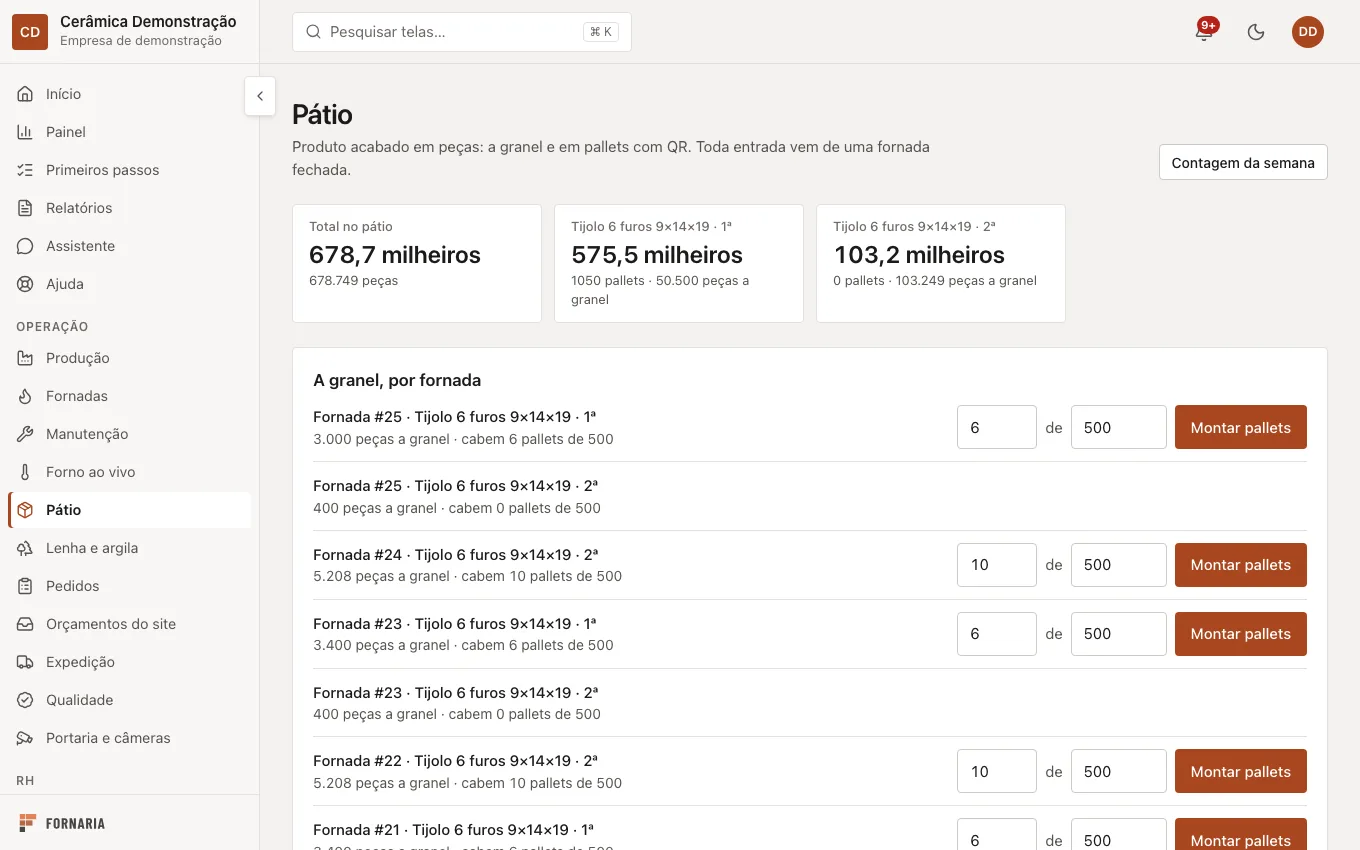
Task: Click pallet size 500 field for Fornada #24
Action: [x=1119, y=565]
